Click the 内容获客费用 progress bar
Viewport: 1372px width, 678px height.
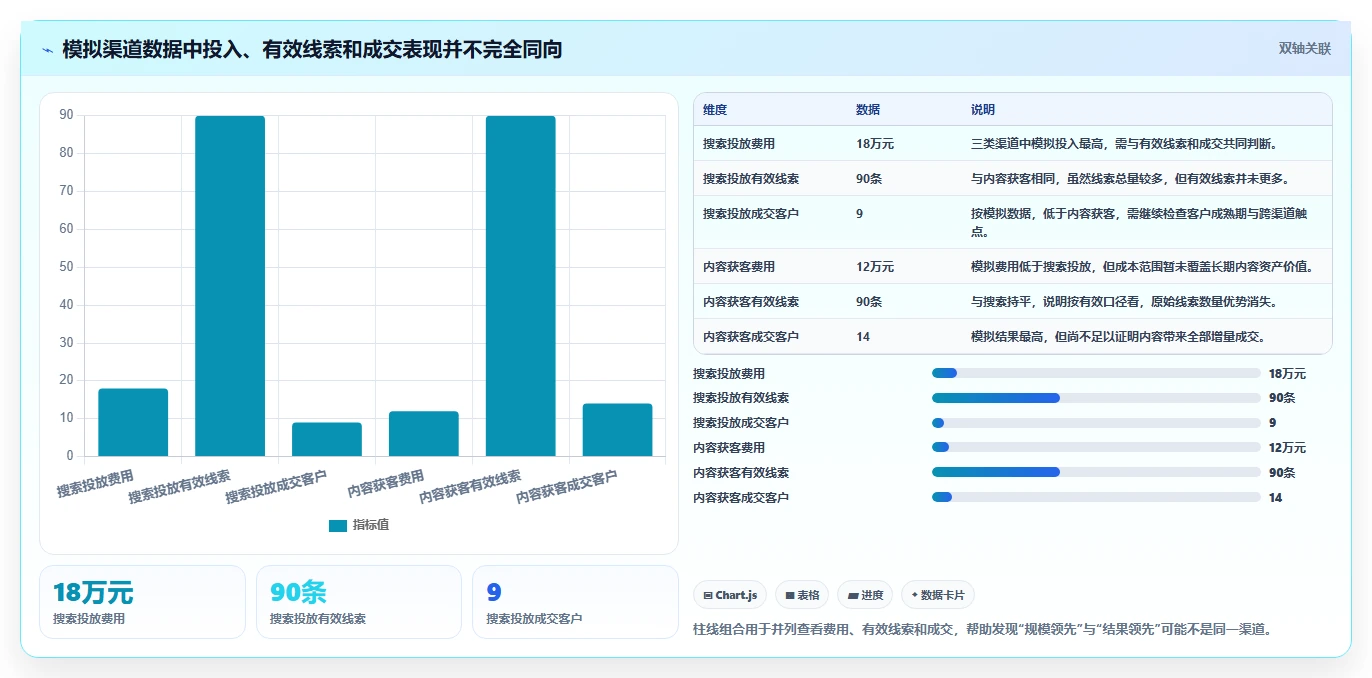tap(1096, 447)
